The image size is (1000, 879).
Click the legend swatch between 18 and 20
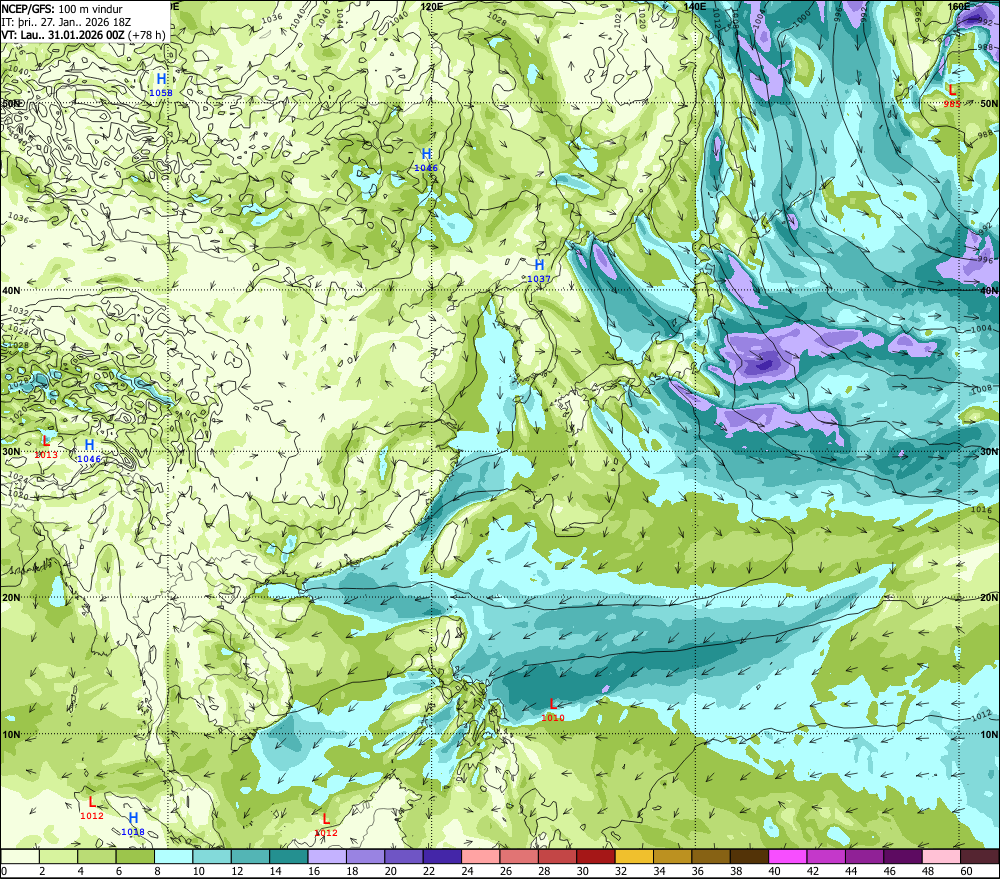tap(365, 856)
